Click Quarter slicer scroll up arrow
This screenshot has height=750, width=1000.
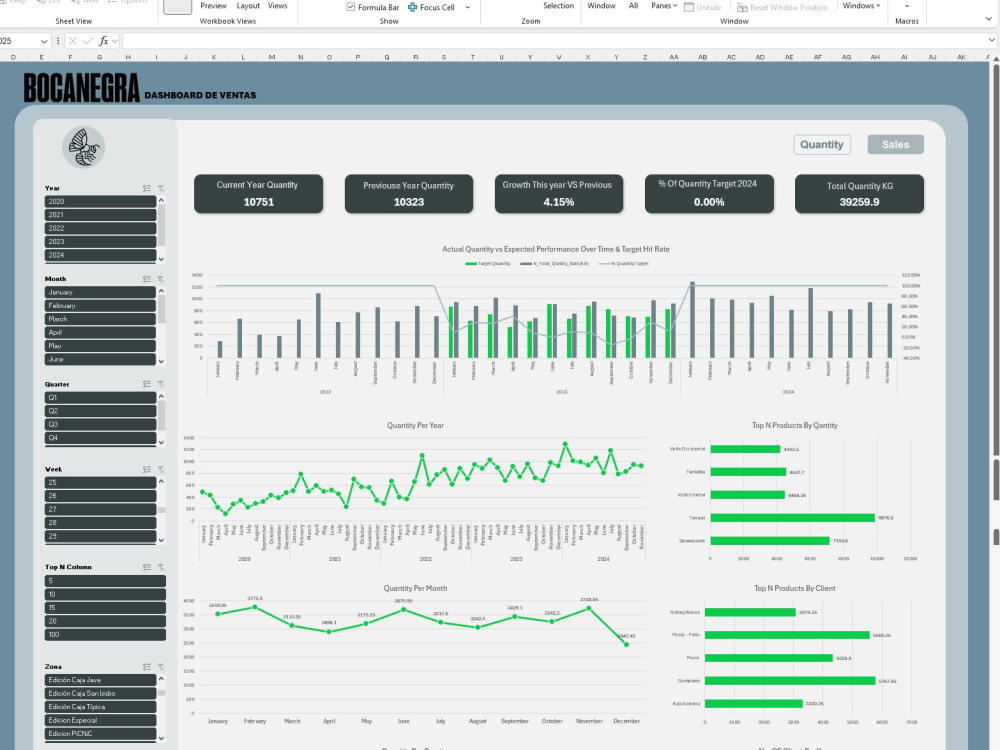[161, 397]
